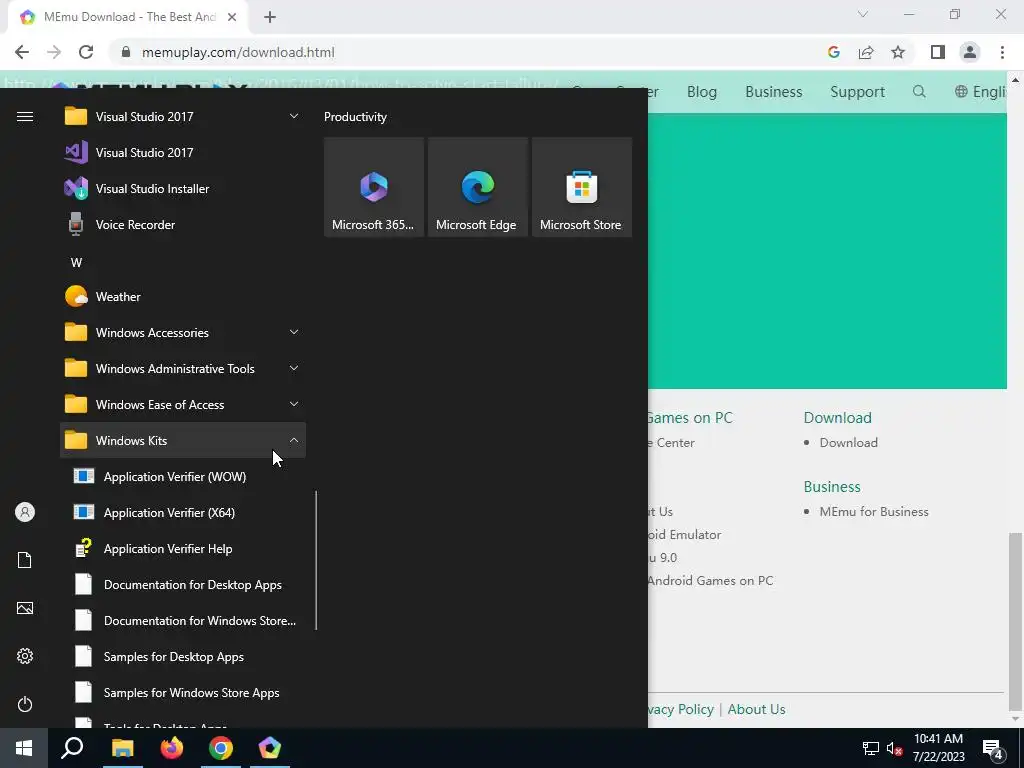Open Chrome three-dot menu
Viewport: 1024px width, 768px height.
tap(1002, 52)
